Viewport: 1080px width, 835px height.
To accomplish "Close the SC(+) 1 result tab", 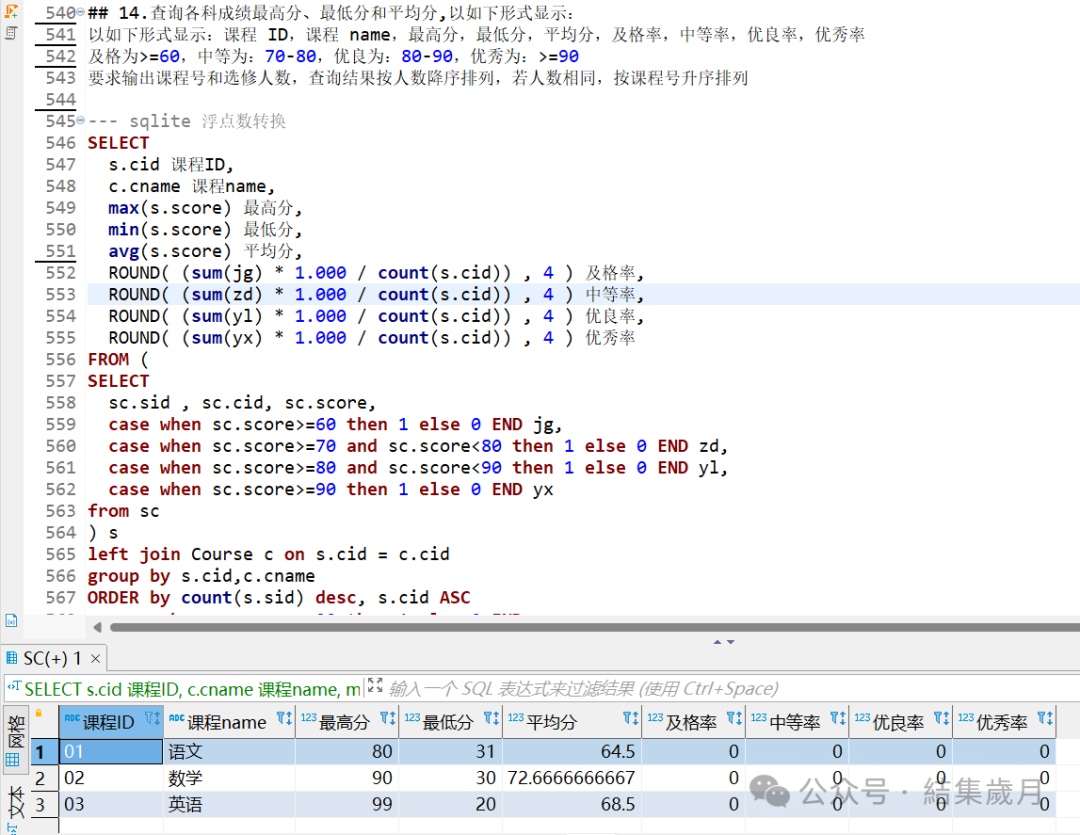I will click(96, 659).
